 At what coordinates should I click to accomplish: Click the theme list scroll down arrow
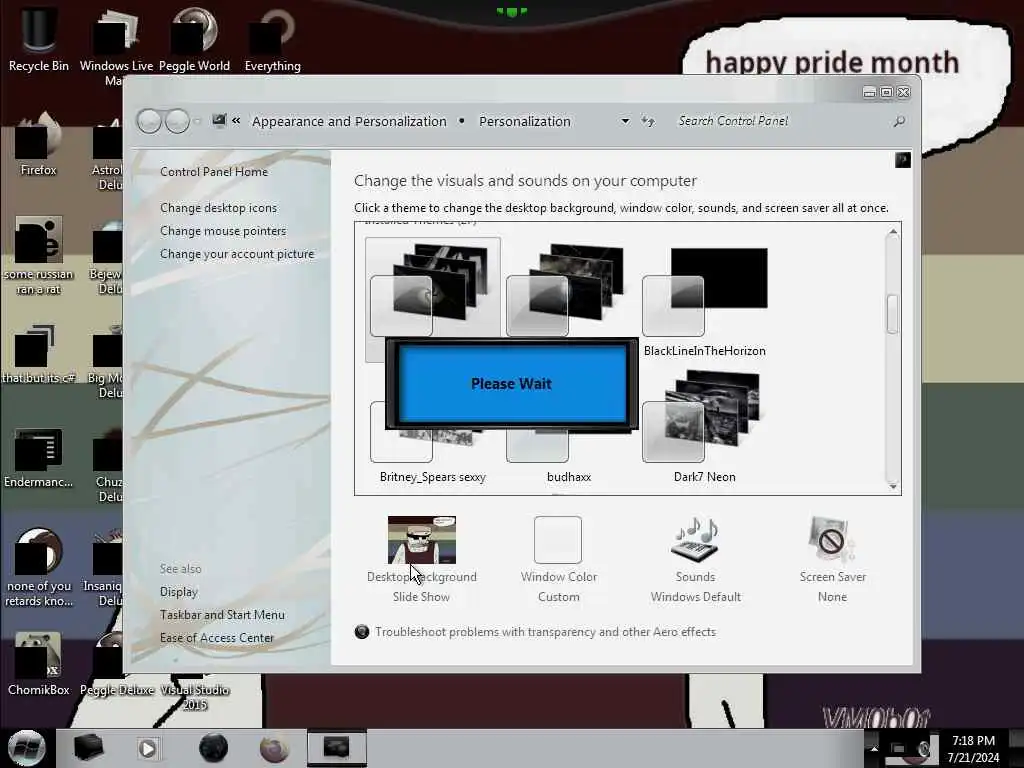(893, 486)
